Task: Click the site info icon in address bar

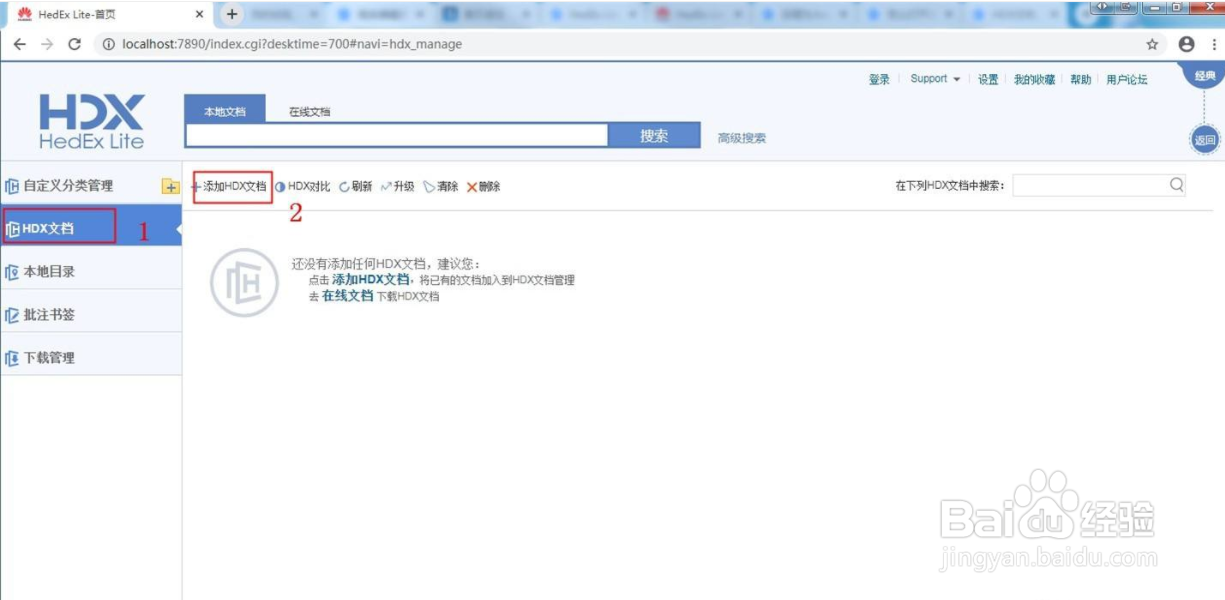Action: point(108,44)
